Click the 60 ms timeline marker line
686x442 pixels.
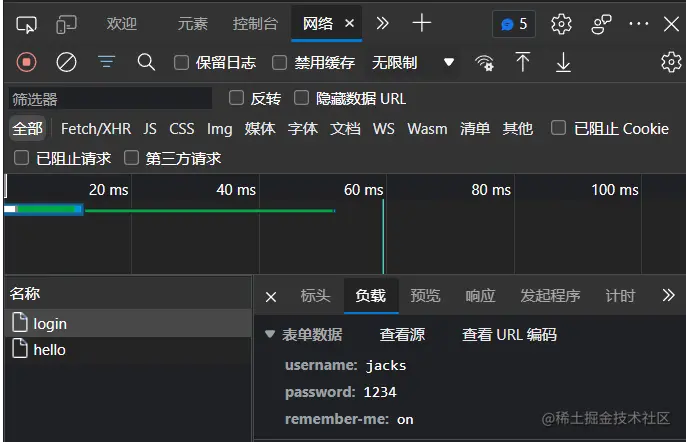point(383,236)
